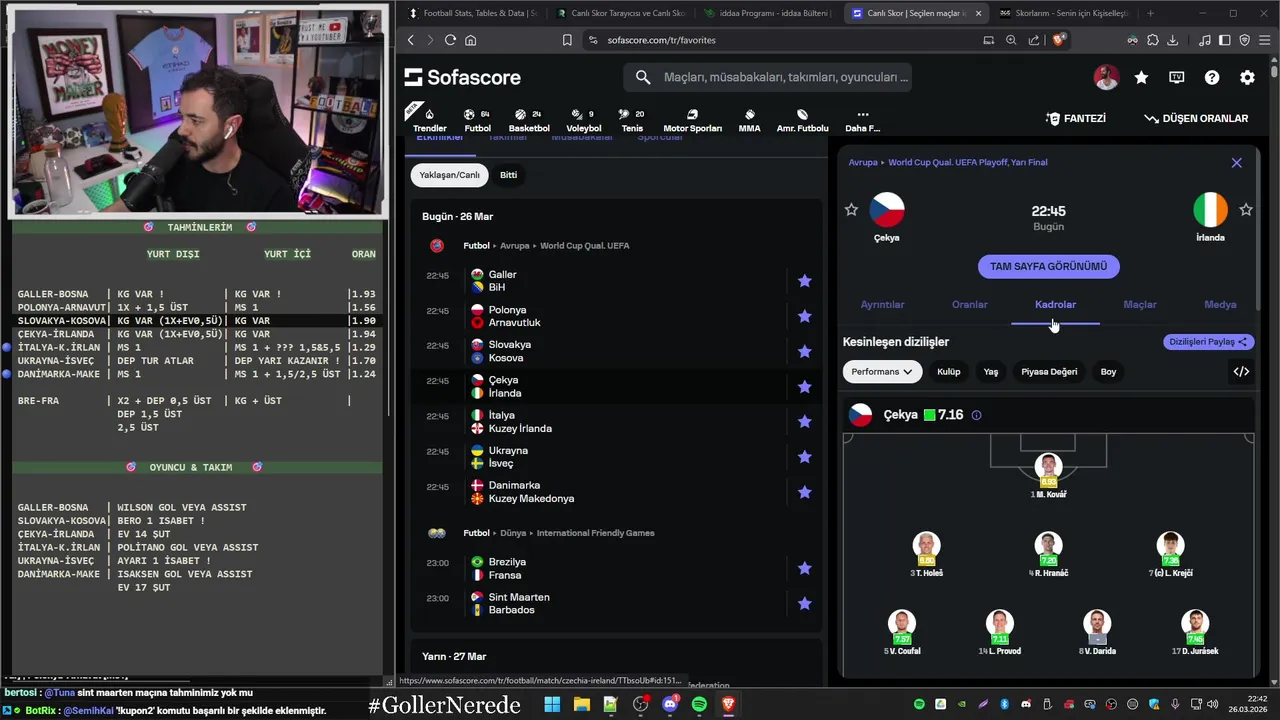Open Windows Start menu
1280x720 pixels.
(552, 705)
